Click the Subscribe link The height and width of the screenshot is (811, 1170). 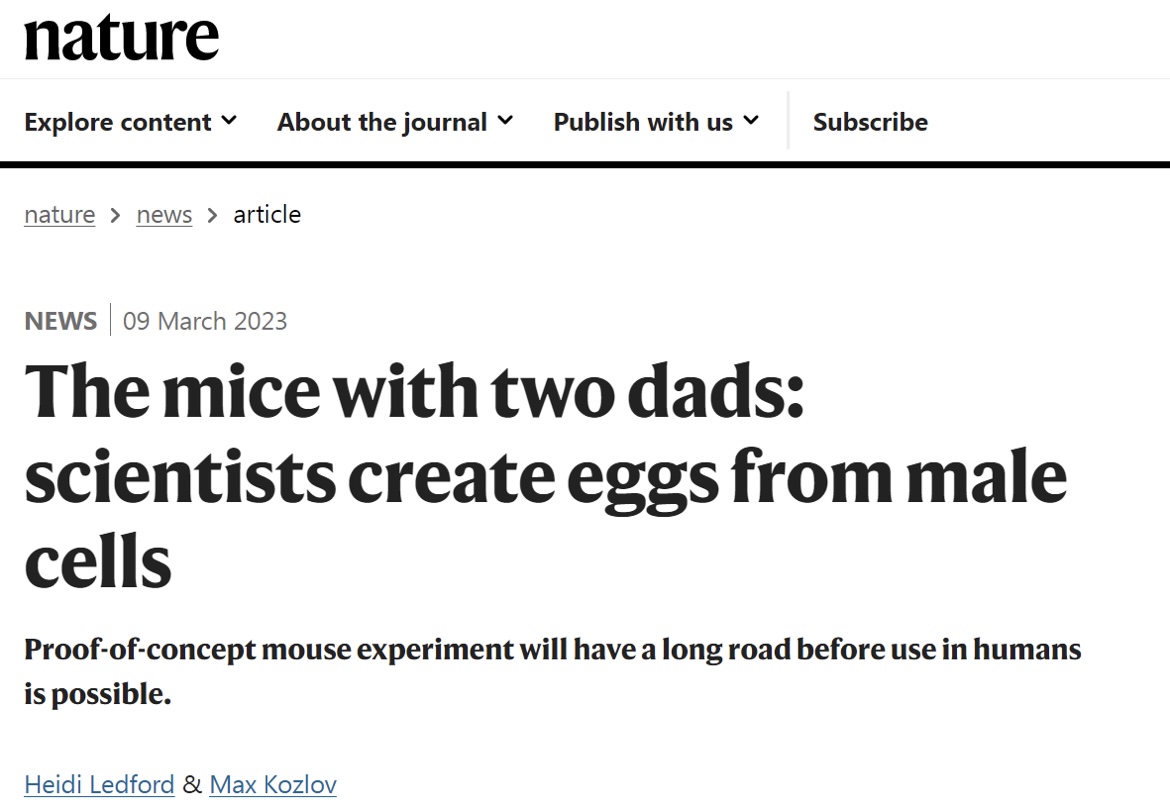point(870,122)
